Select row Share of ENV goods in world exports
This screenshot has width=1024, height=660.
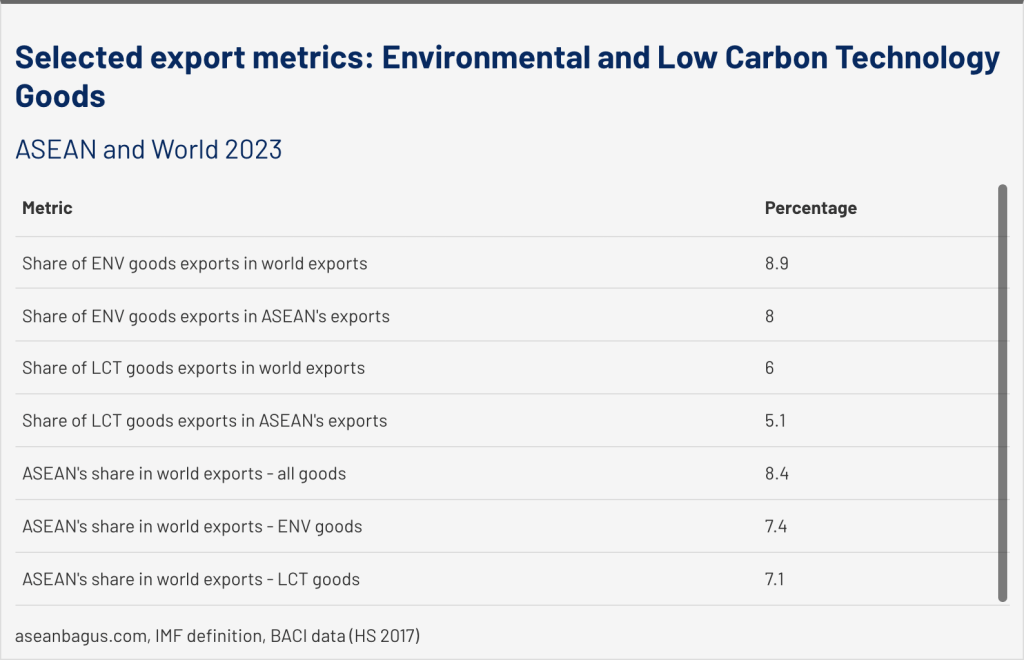coord(195,264)
